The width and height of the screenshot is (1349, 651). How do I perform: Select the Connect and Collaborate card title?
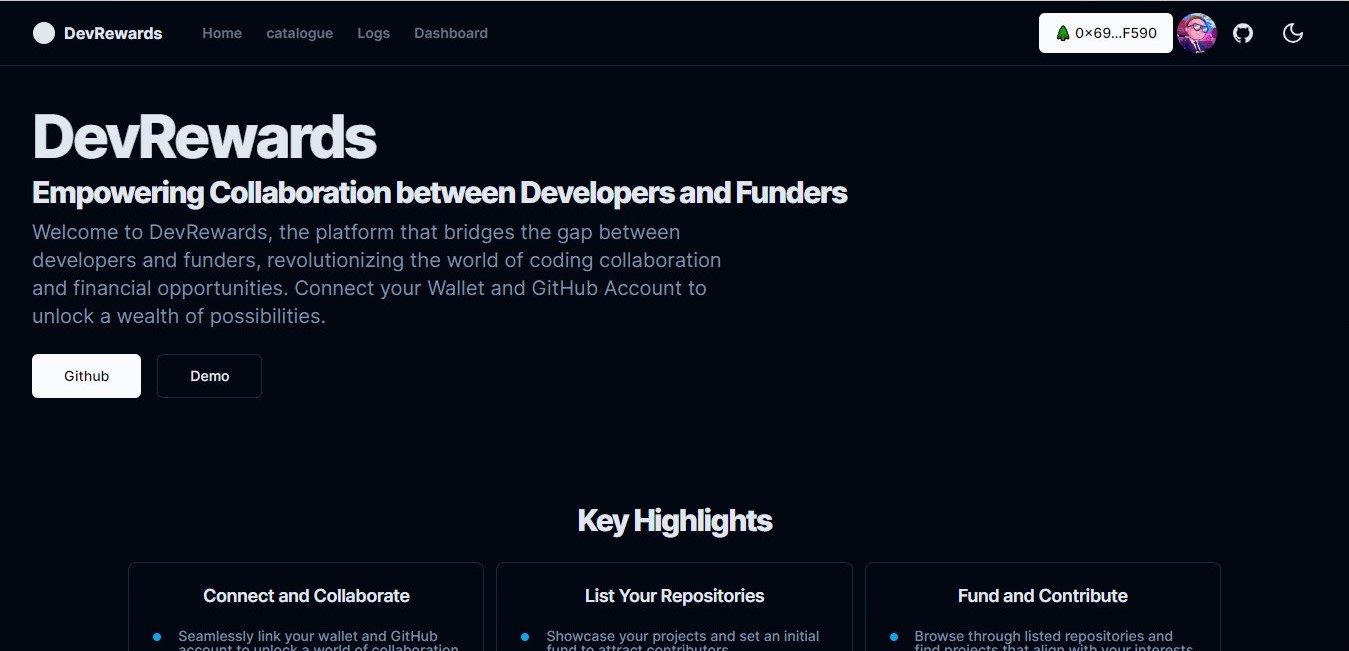point(306,596)
